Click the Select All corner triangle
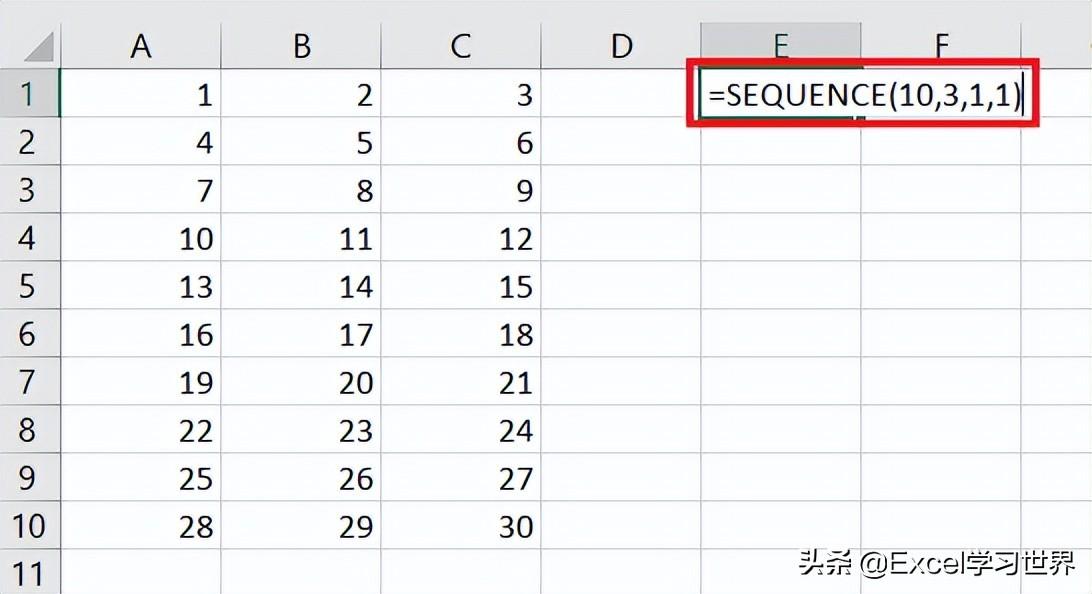The image size is (1092, 594). [38, 46]
